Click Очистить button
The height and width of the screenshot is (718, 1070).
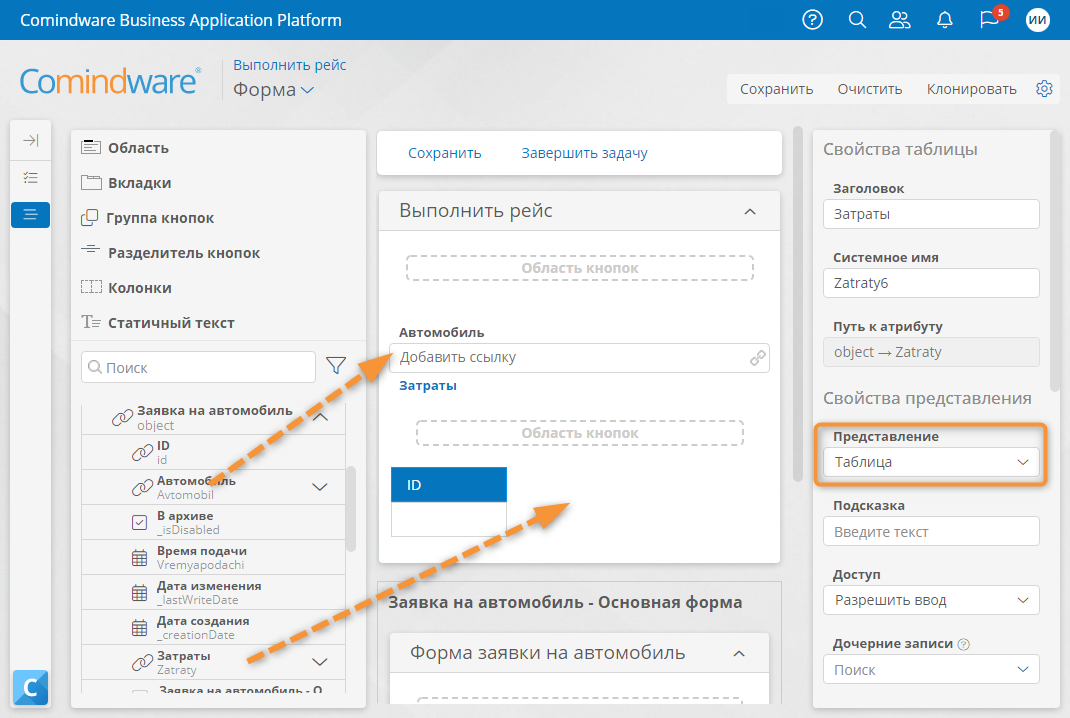pos(869,89)
